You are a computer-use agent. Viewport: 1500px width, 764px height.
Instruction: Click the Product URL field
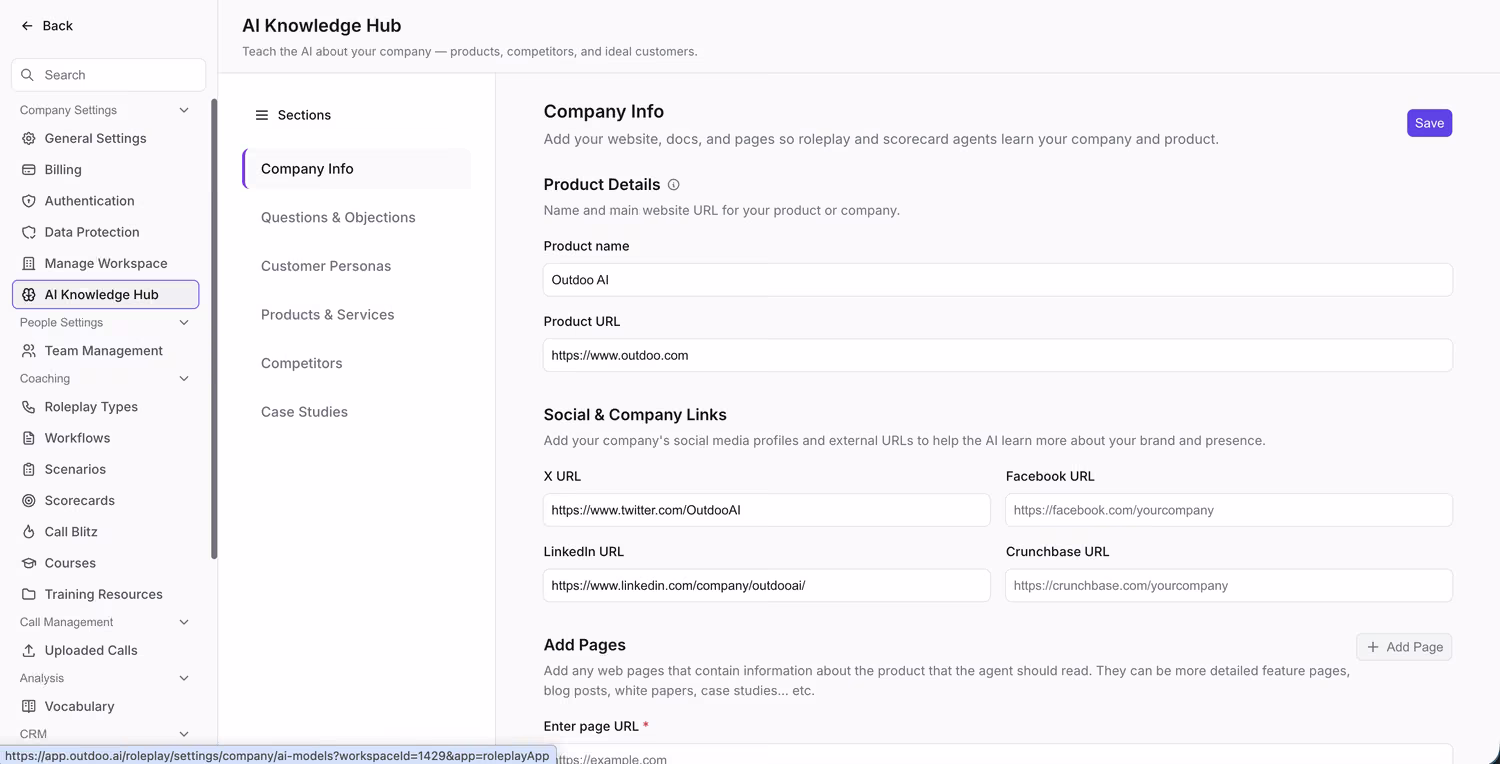pyautogui.click(x=998, y=355)
